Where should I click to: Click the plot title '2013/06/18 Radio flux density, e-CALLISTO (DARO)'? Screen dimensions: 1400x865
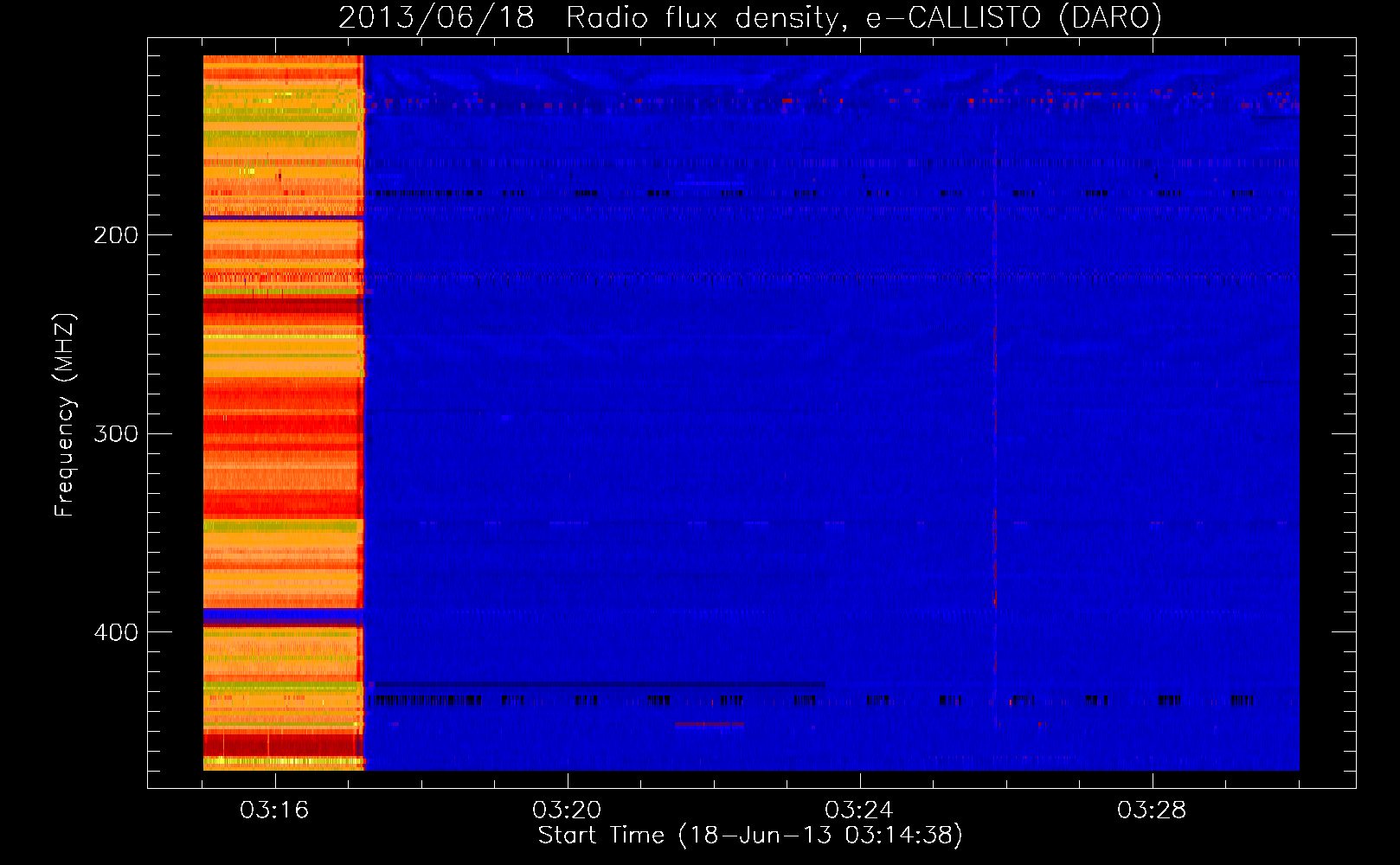pos(750,17)
